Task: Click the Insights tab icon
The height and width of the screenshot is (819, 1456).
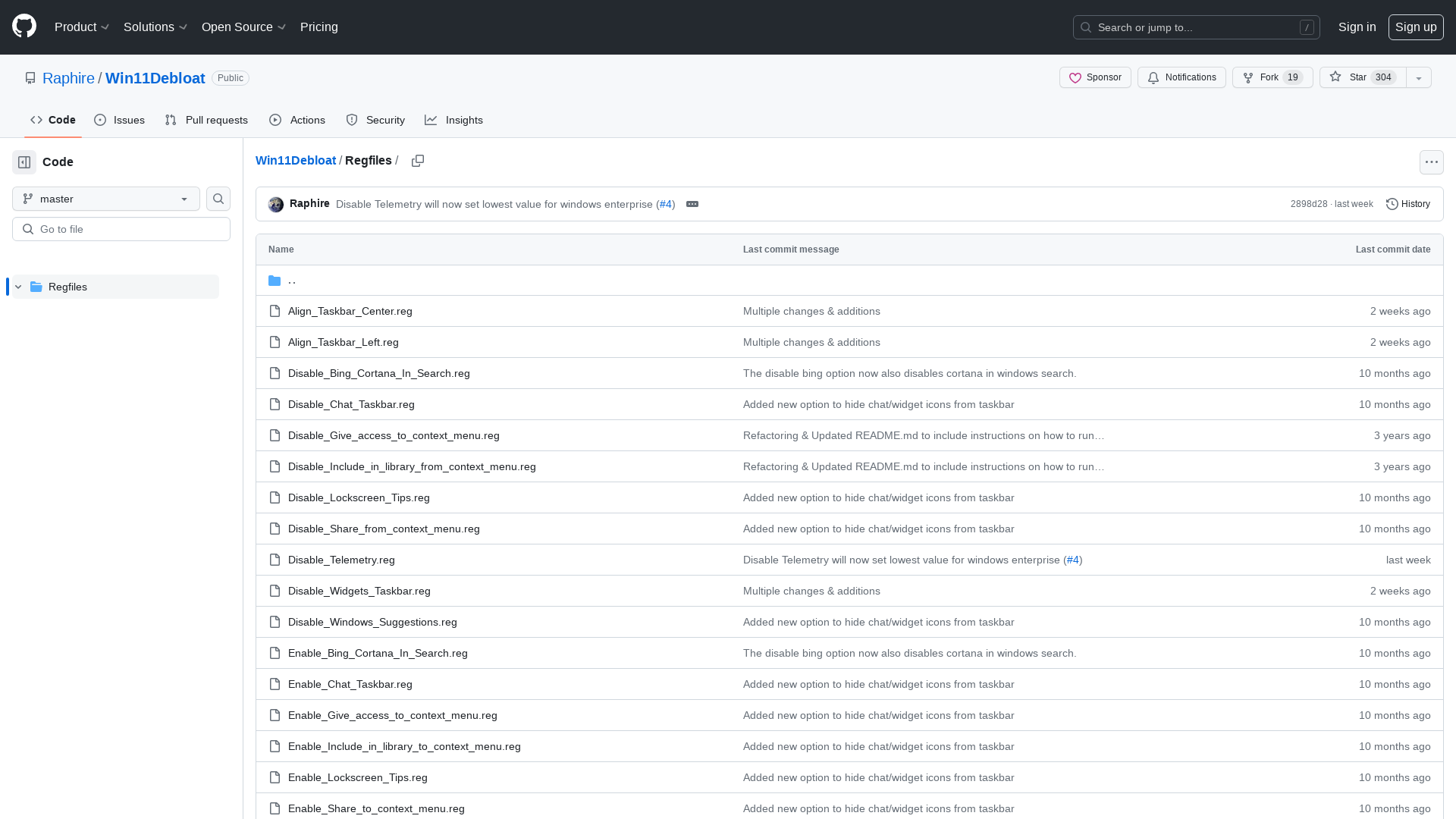Action: (x=431, y=120)
